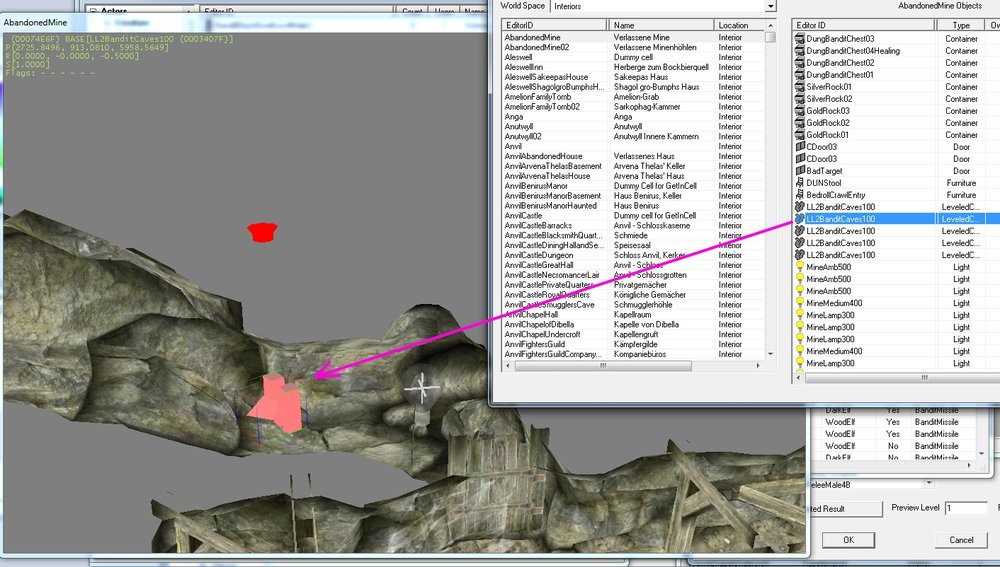This screenshot has width=1000, height=567.
Task: Click the 'Herberge zum Bockbierquell' name cell
Action: click(x=661, y=68)
